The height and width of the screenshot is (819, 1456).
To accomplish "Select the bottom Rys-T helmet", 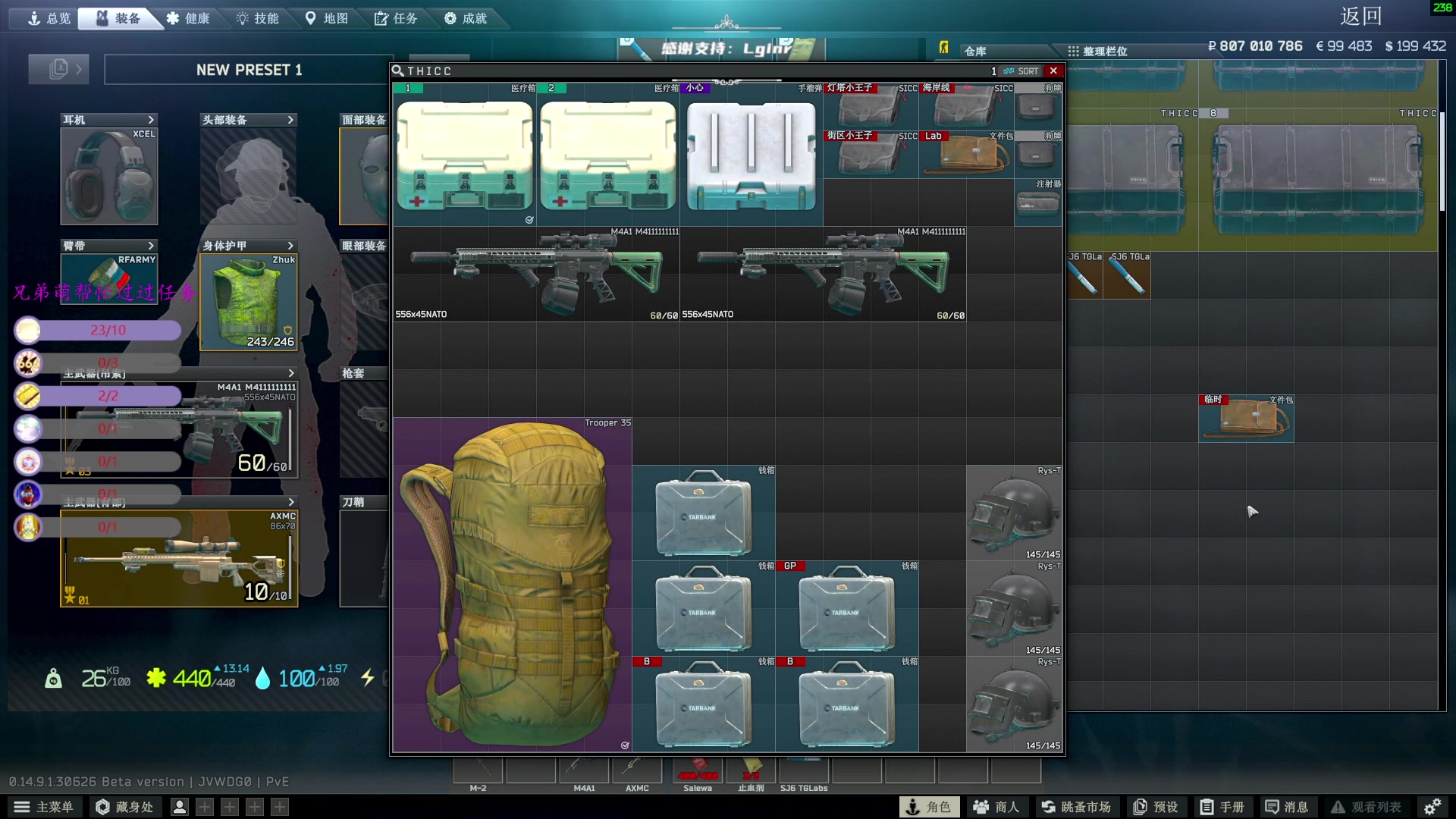I will pyautogui.click(x=1014, y=704).
